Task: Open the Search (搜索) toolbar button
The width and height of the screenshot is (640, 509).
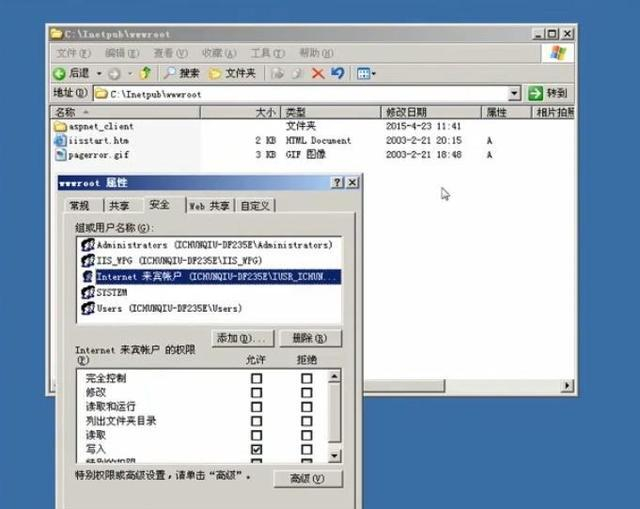Action: [x=182, y=73]
